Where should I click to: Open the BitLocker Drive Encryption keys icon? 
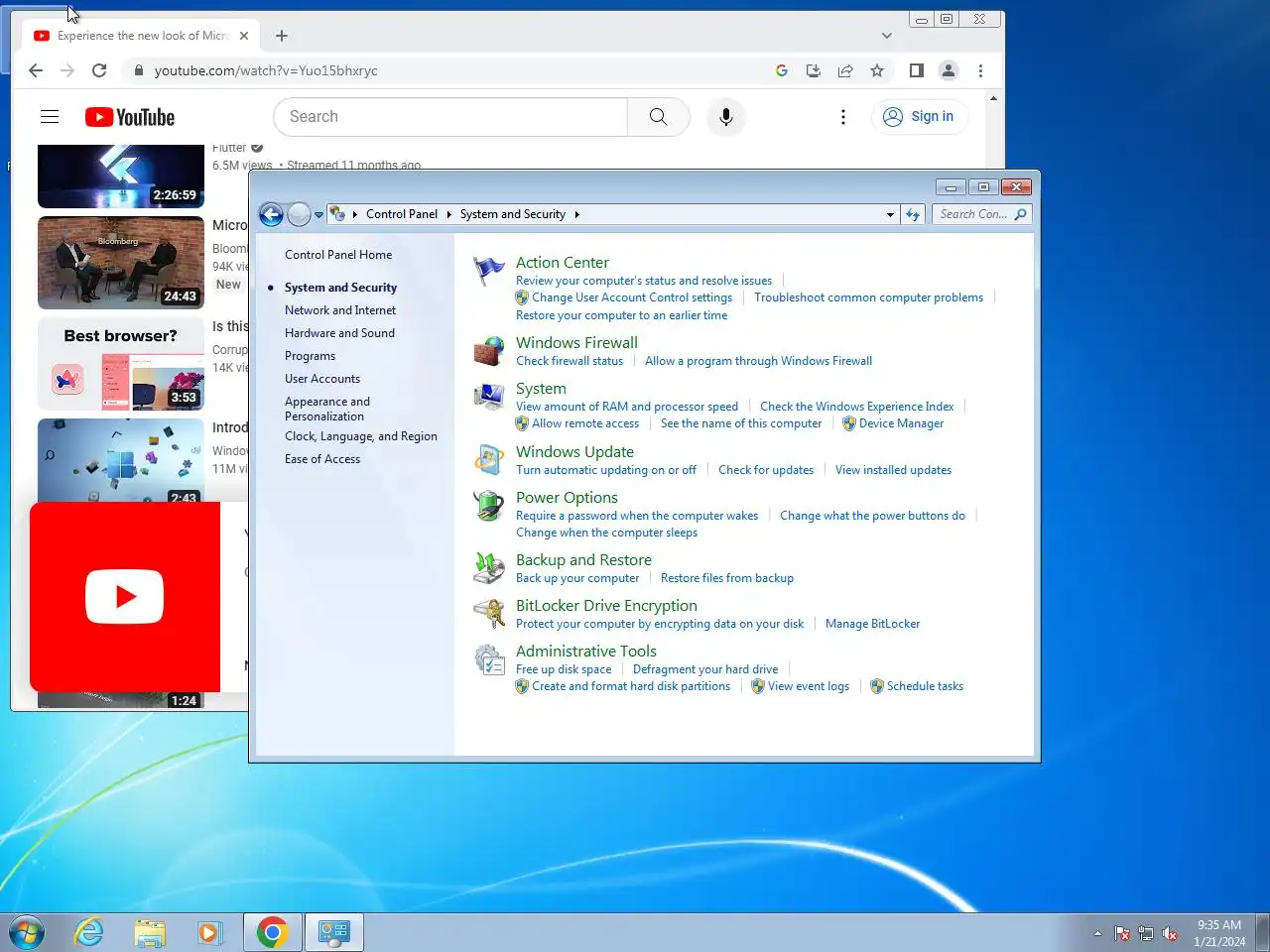489,614
